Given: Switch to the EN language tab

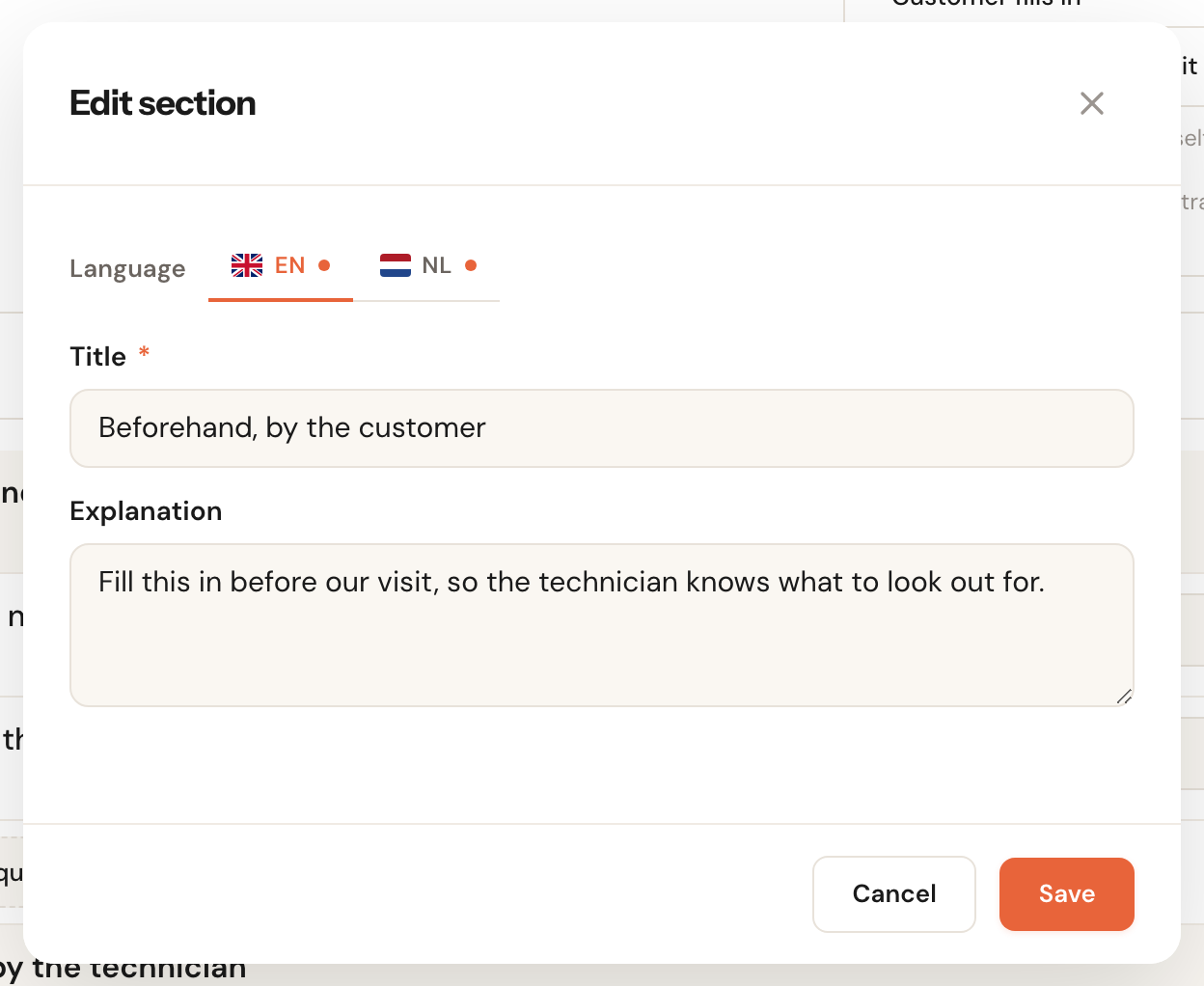Looking at the screenshot, I should pos(281,266).
